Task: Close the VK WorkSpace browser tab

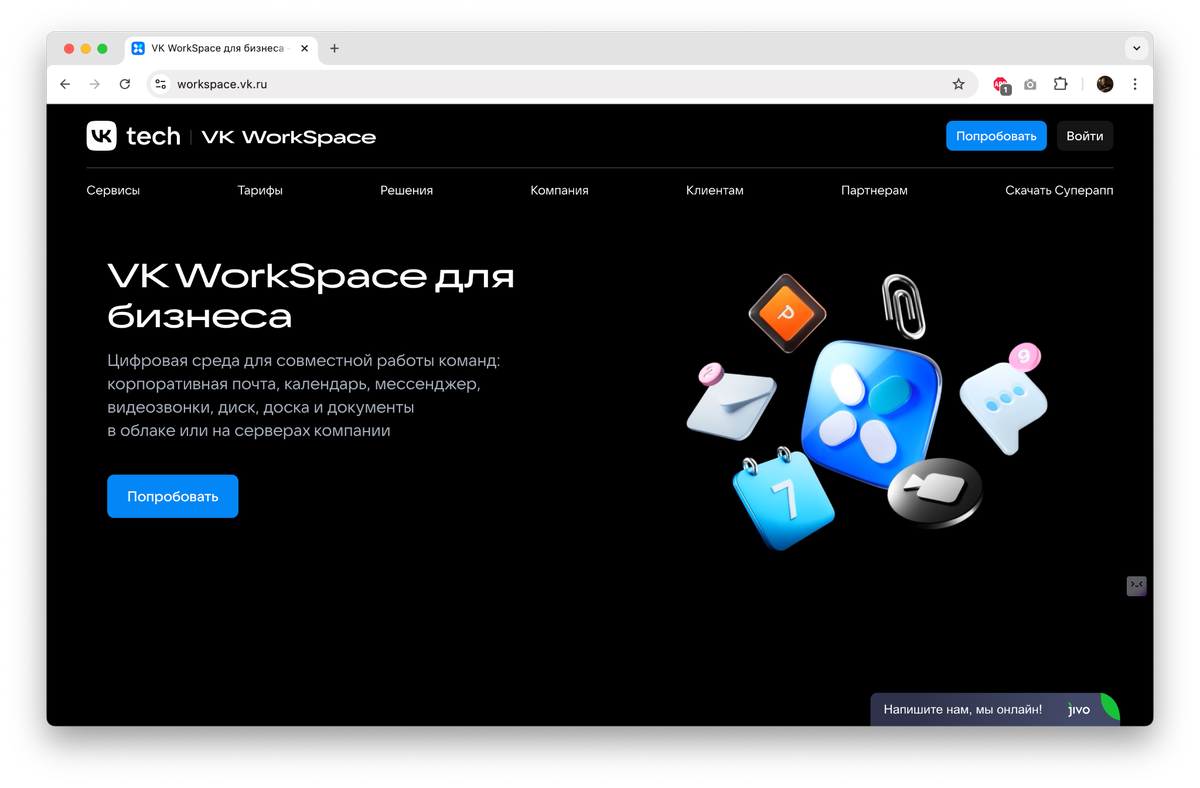Action: coord(305,48)
